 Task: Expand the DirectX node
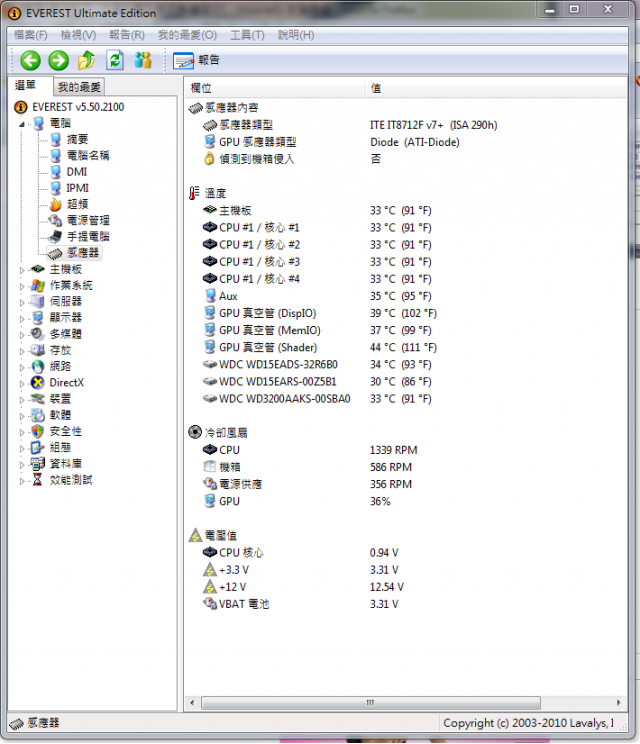[22, 383]
